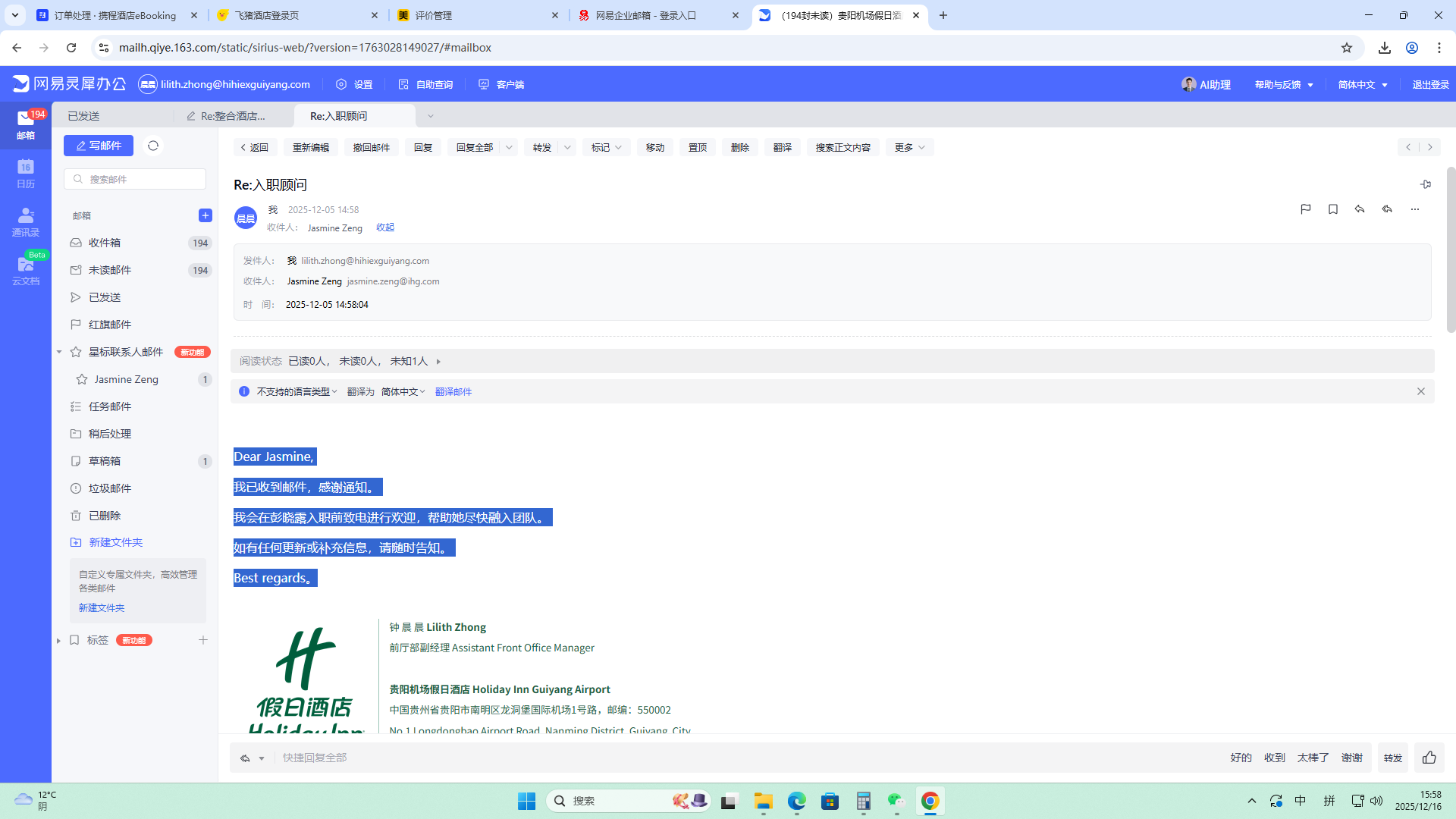Viewport: 1456px width, 819px height.
Task: Toggle star for Jasmine Zeng contact
Action: pyautogui.click(x=82, y=379)
